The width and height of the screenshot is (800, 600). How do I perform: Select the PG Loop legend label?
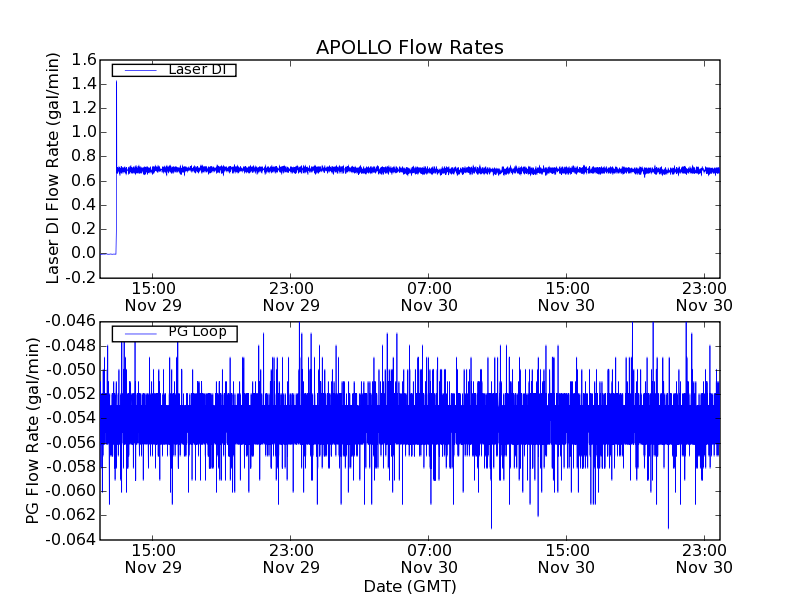[x=196, y=332]
